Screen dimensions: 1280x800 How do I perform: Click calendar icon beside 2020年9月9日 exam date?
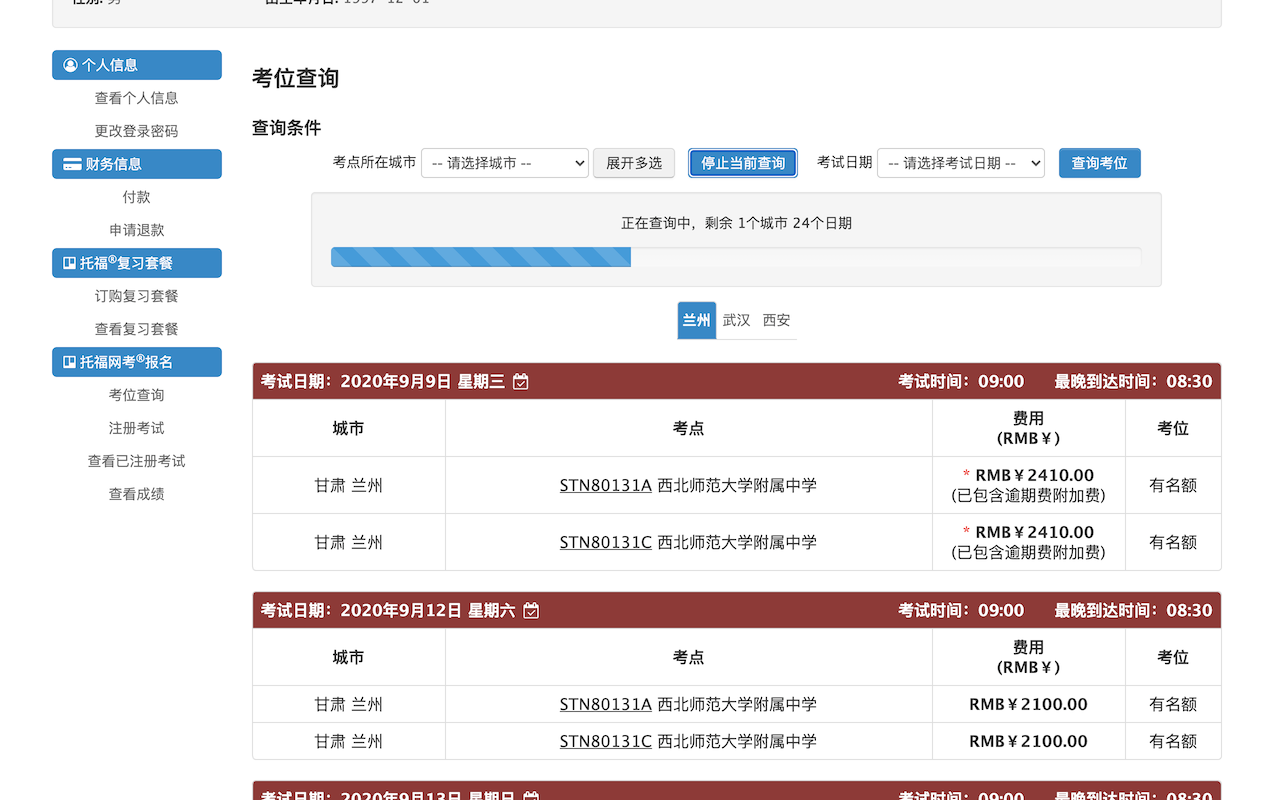tap(521, 381)
